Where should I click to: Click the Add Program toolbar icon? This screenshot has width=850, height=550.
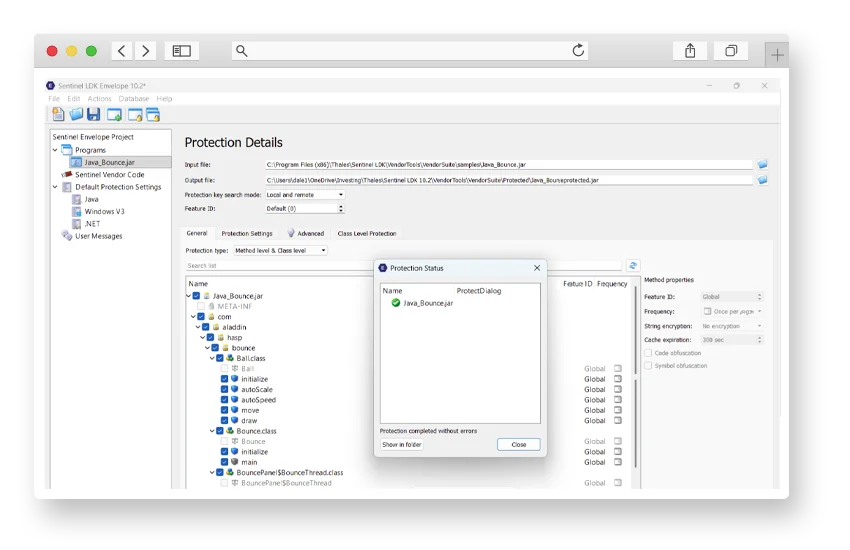[114, 115]
